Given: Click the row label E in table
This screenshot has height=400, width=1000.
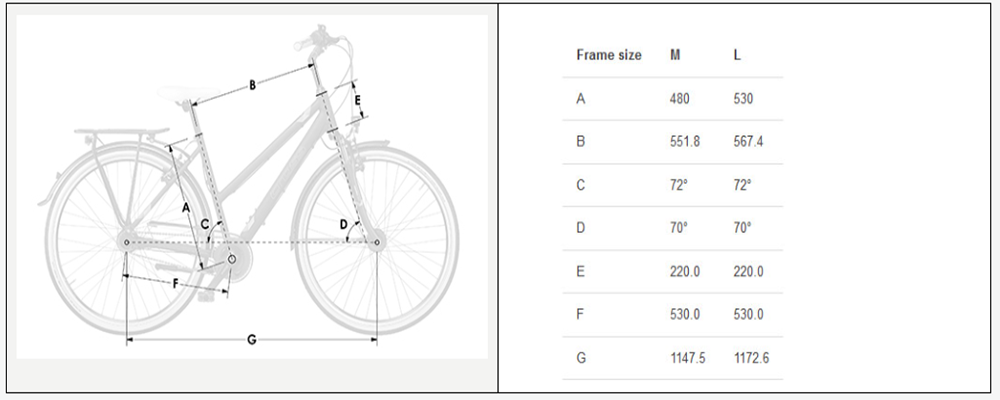Looking at the screenshot, I should [x=580, y=272].
